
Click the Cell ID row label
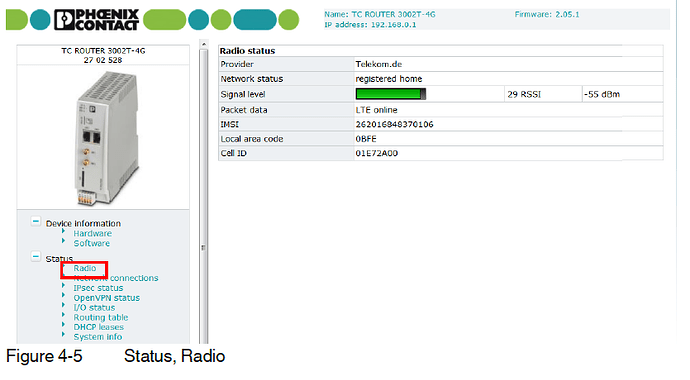pyautogui.click(x=234, y=153)
